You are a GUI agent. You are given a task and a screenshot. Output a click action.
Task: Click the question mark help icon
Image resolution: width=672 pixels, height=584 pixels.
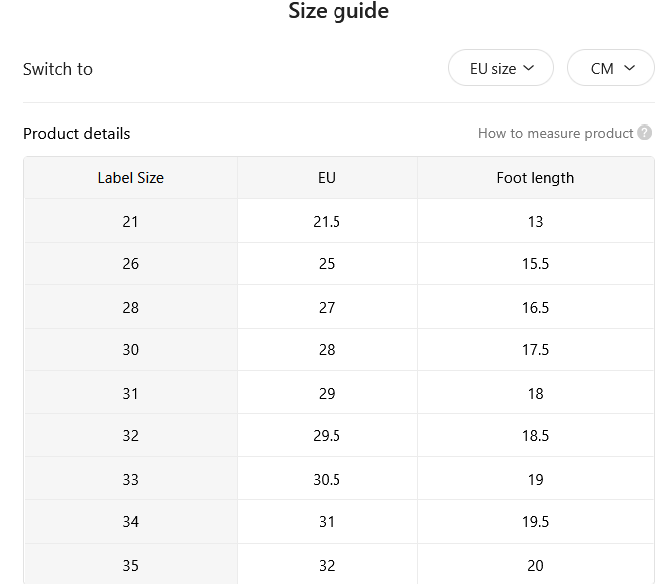point(644,133)
